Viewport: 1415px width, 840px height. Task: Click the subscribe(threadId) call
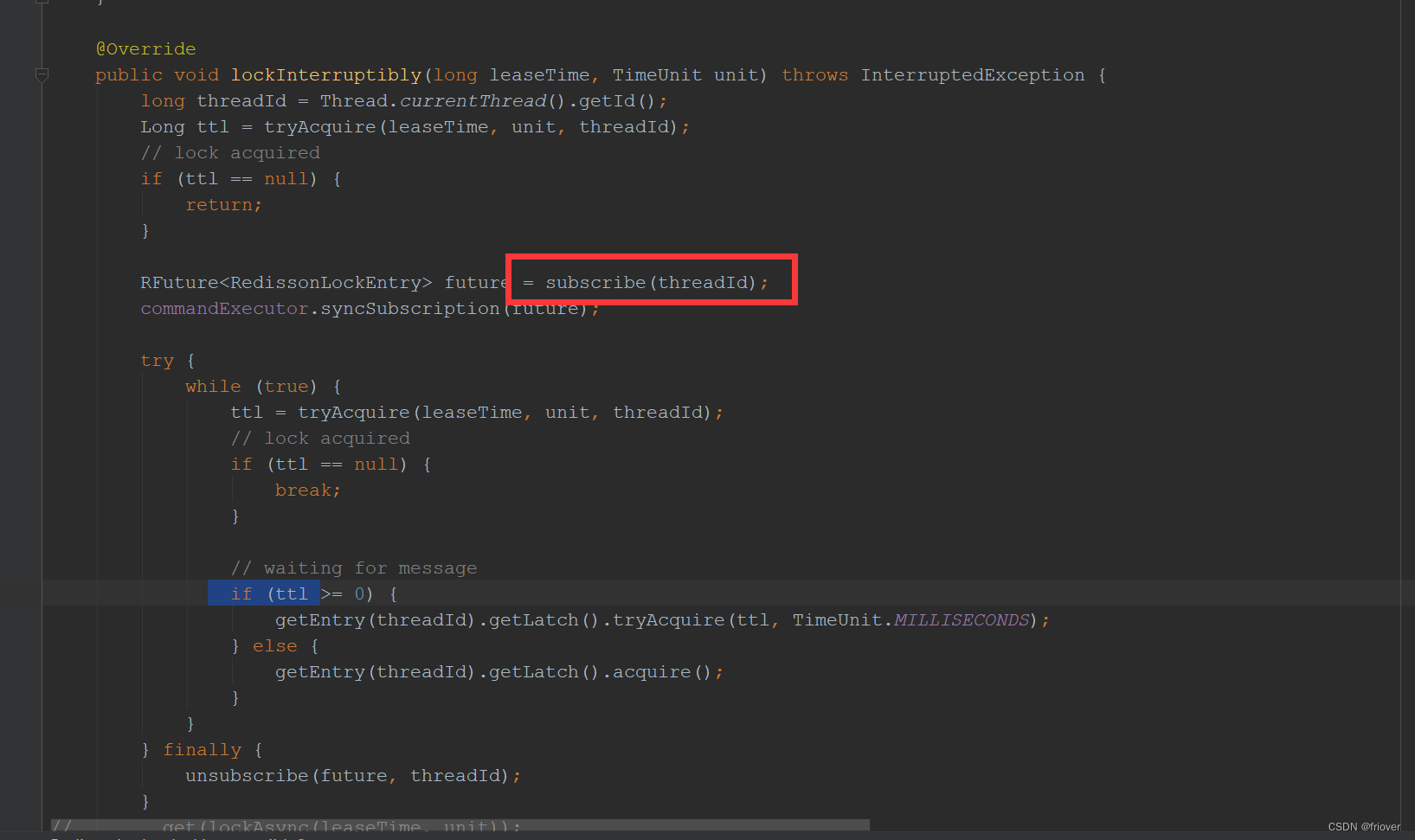[651, 283]
